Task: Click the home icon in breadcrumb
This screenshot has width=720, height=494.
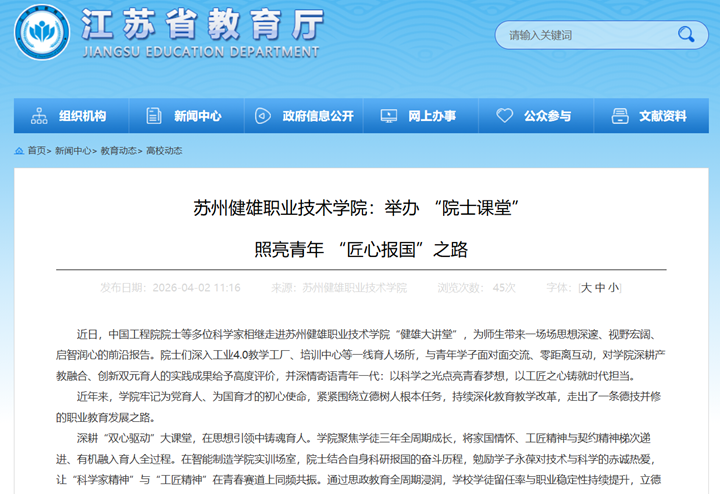Action: click(x=19, y=150)
